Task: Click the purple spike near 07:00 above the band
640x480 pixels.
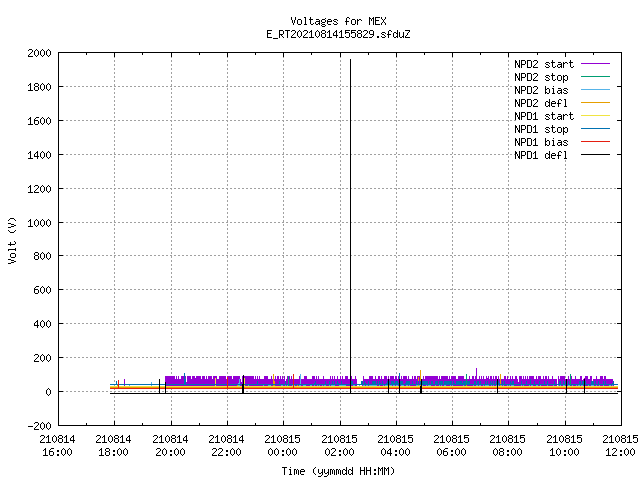Action: tap(476, 372)
